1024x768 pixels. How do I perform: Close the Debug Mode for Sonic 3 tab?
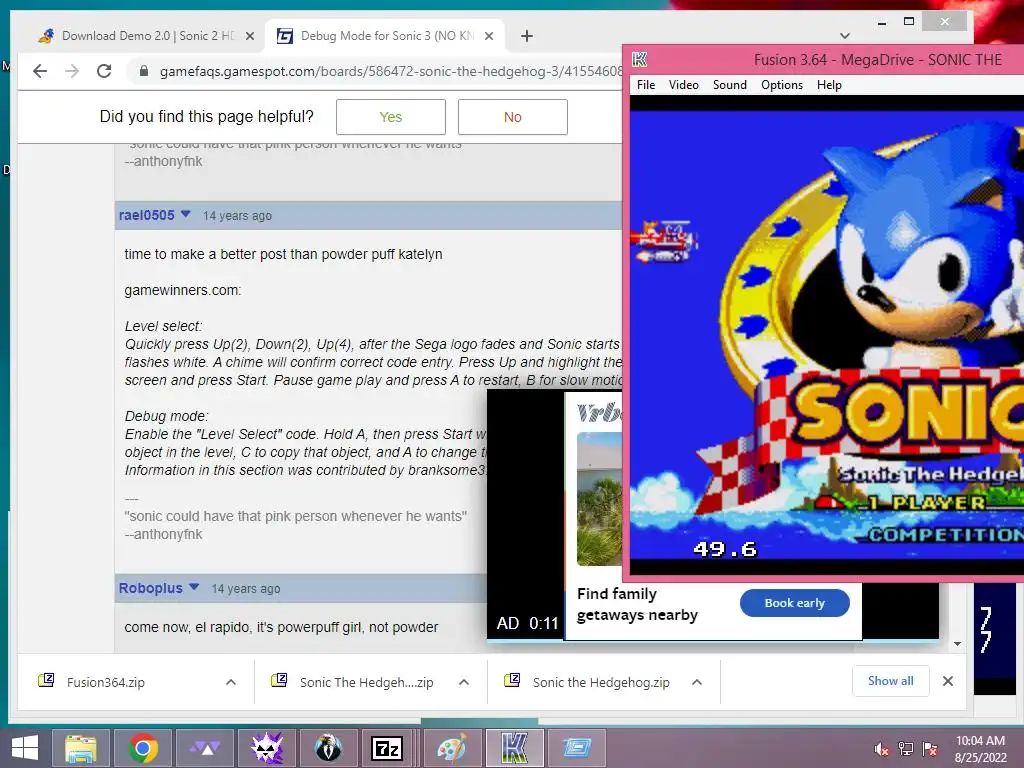pyautogui.click(x=488, y=37)
